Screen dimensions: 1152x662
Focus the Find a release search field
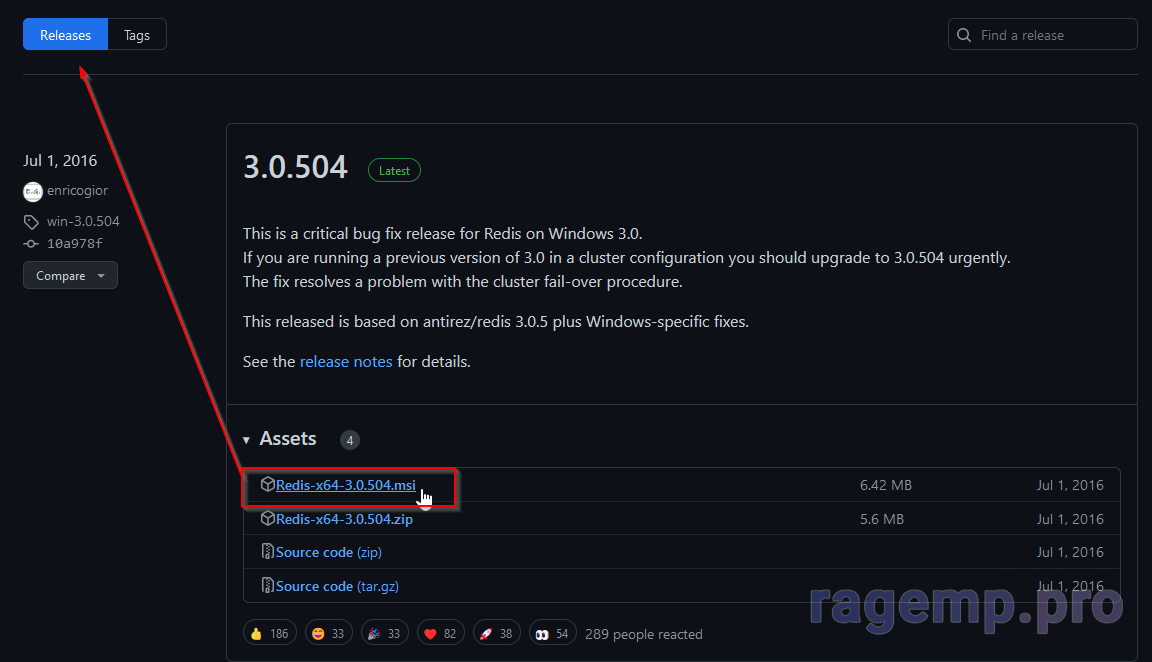[x=1043, y=35]
